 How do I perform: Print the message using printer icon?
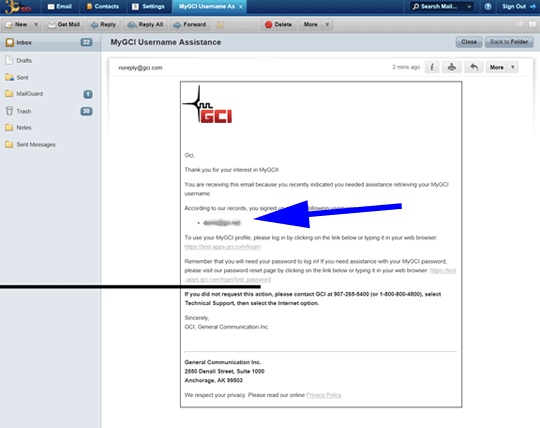point(451,67)
